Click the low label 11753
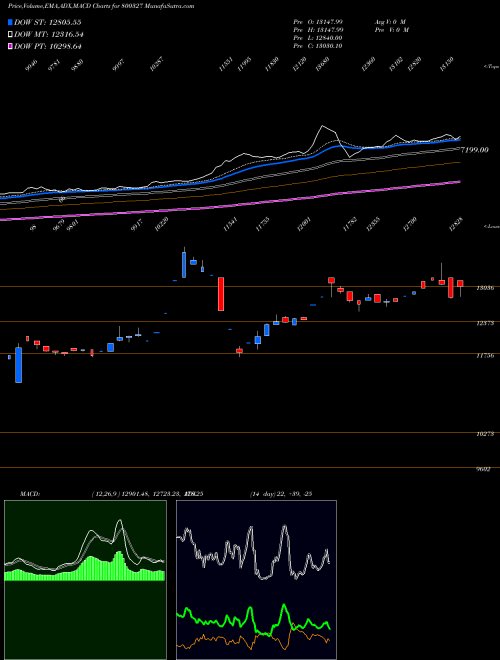This screenshot has height=660, width=500. (x=263, y=224)
